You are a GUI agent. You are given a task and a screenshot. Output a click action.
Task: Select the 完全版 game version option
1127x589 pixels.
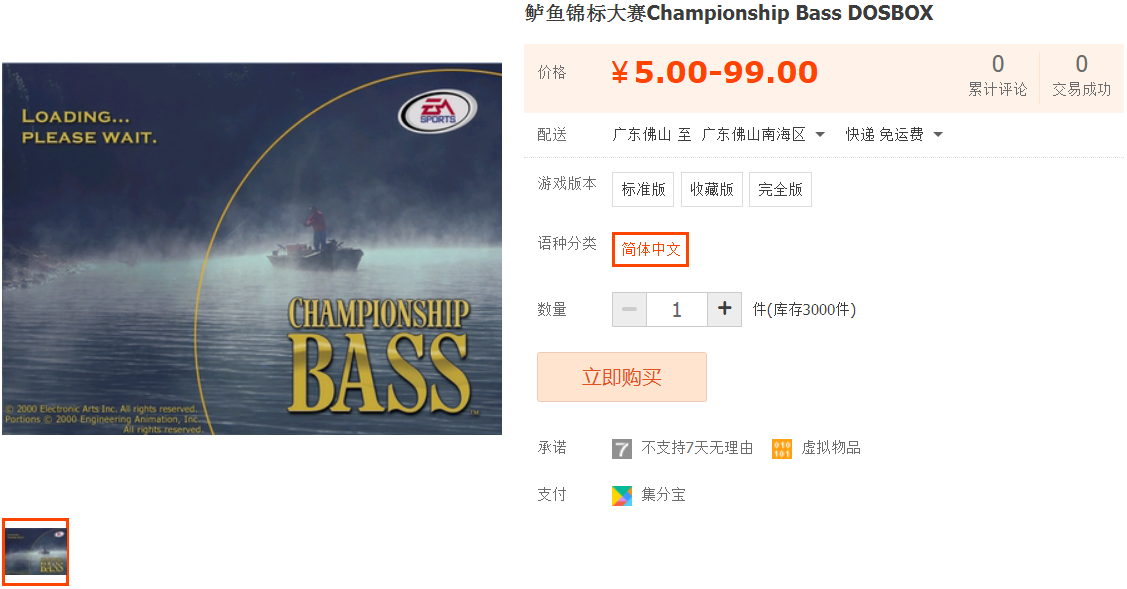(x=781, y=189)
